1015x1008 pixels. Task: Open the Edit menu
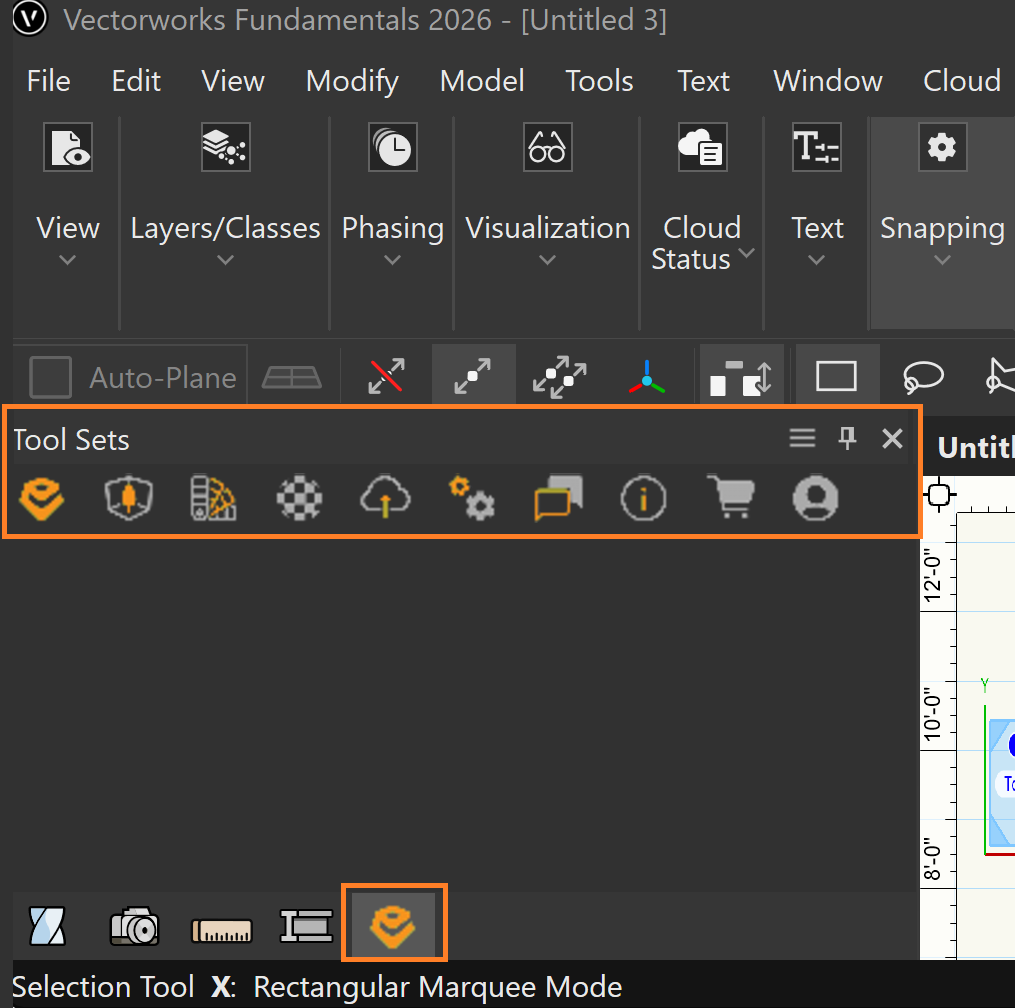[136, 82]
